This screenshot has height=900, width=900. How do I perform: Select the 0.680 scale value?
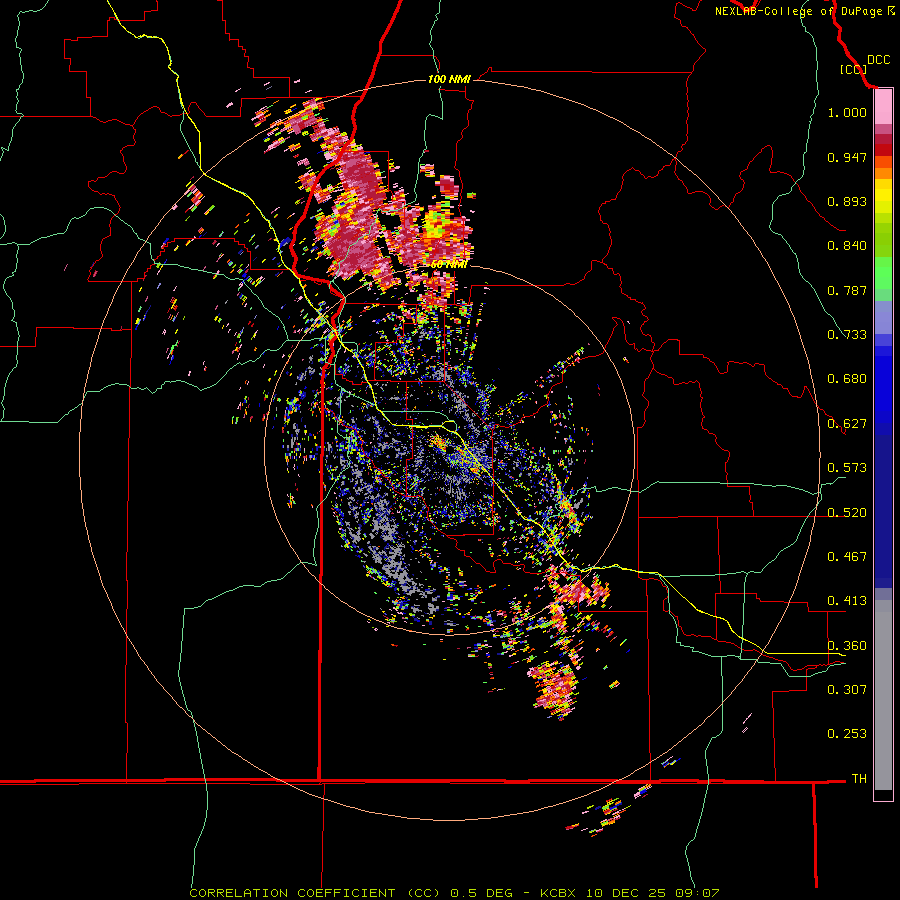(847, 379)
